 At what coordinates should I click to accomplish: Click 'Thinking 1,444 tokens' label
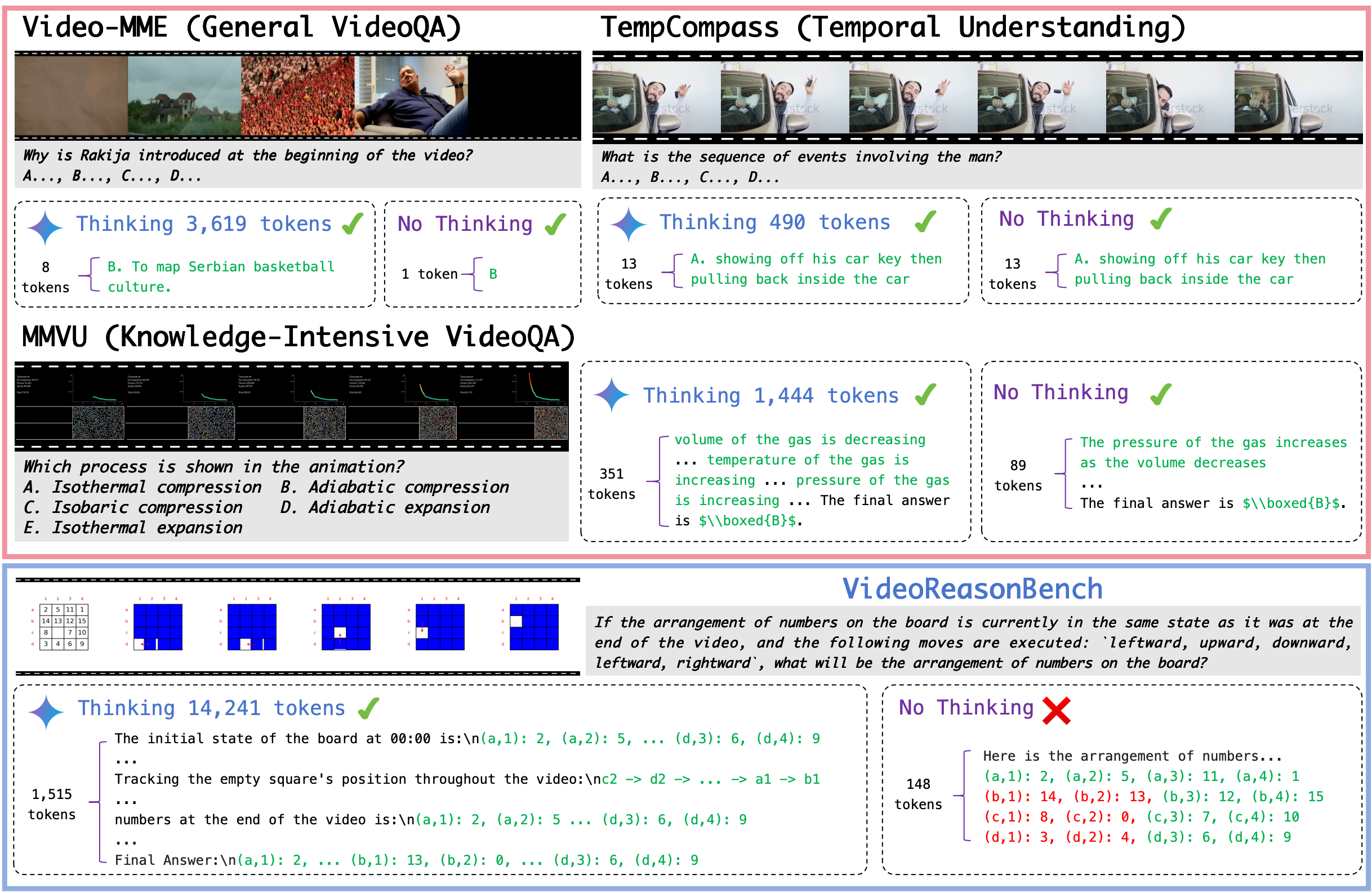[771, 396]
